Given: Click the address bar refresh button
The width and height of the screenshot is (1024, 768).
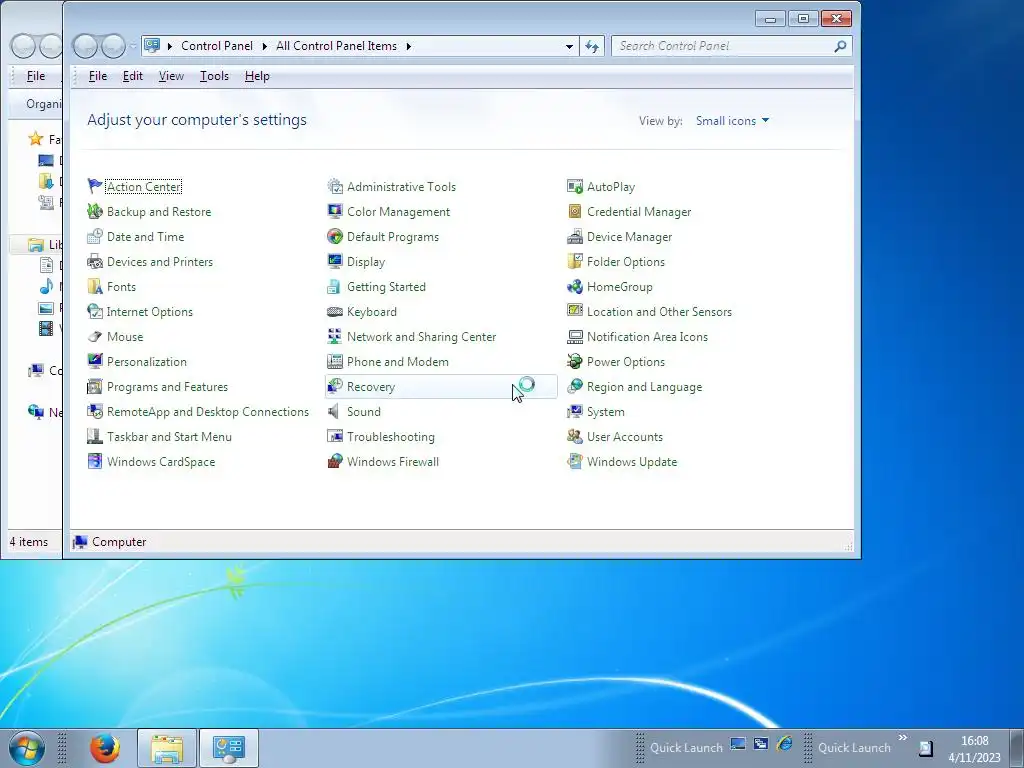Looking at the screenshot, I should click(592, 46).
